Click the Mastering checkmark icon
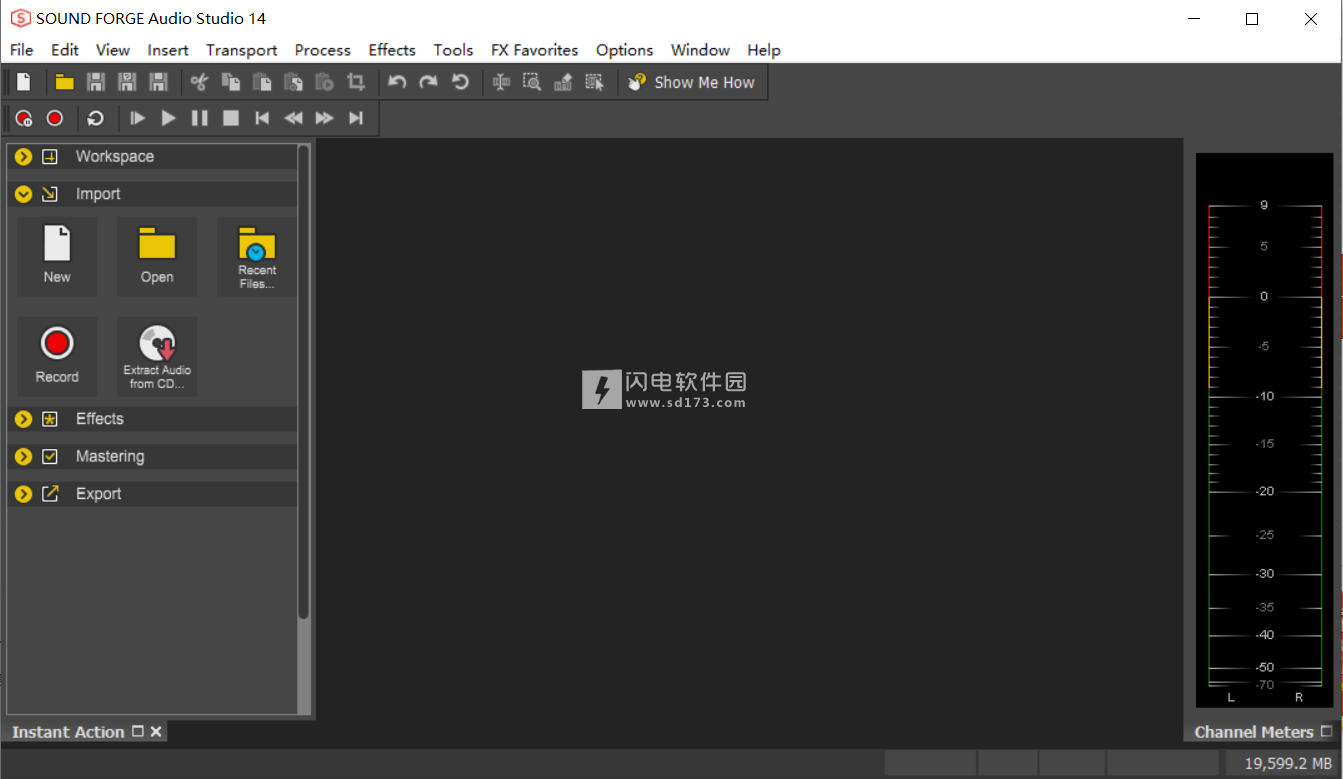Screen dimensions: 1343x779 click(x=50, y=456)
